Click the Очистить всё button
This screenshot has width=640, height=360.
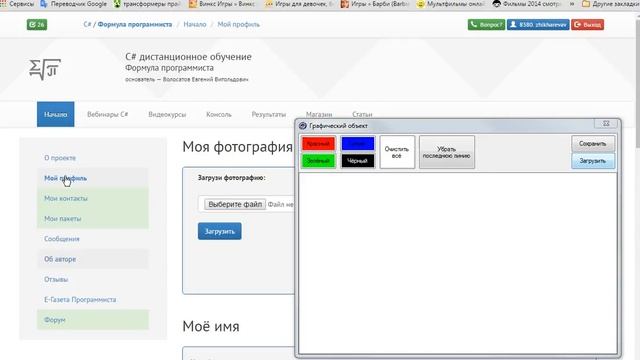397,152
